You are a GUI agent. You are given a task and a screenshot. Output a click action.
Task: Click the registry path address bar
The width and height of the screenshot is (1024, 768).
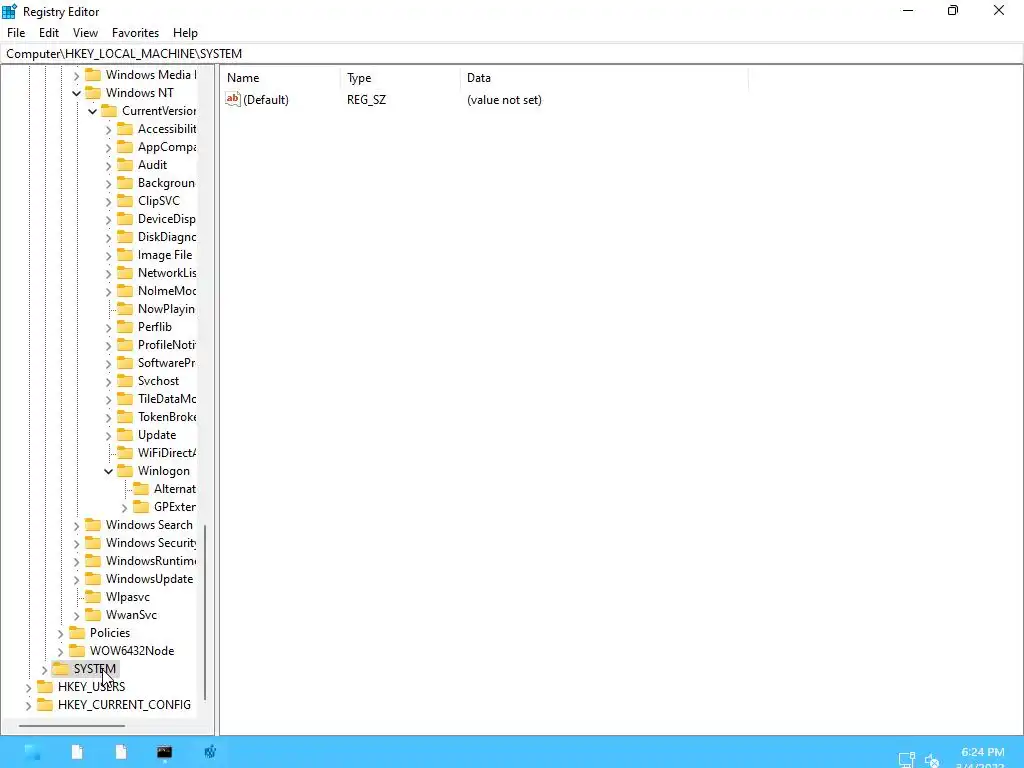[x=511, y=54]
